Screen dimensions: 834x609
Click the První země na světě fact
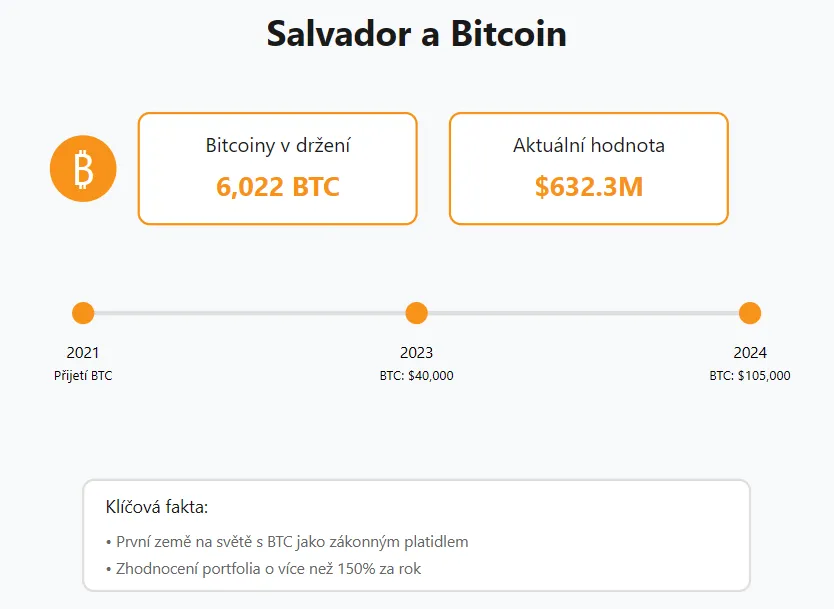(x=286, y=542)
